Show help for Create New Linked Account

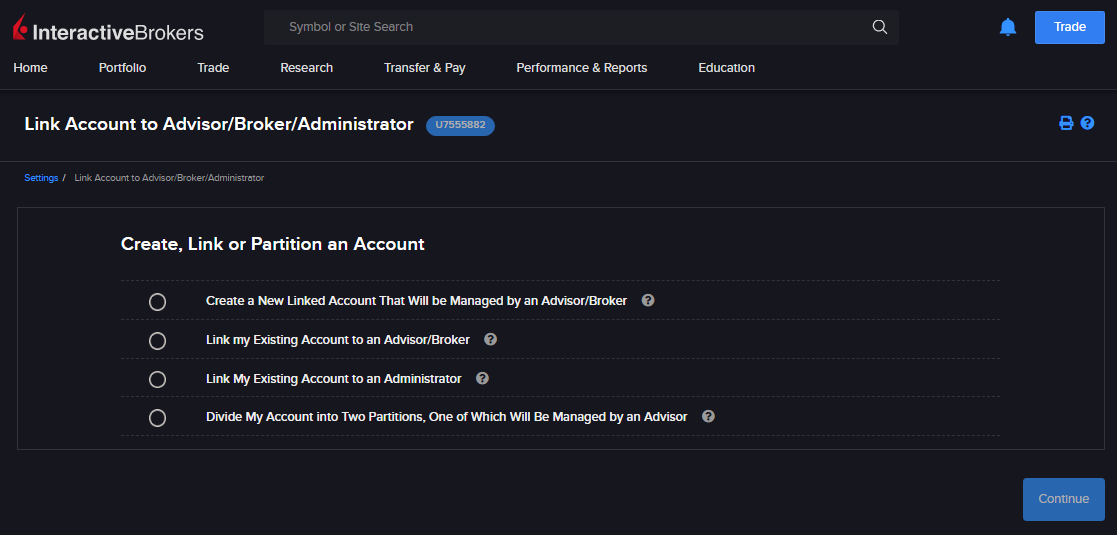(648, 300)
